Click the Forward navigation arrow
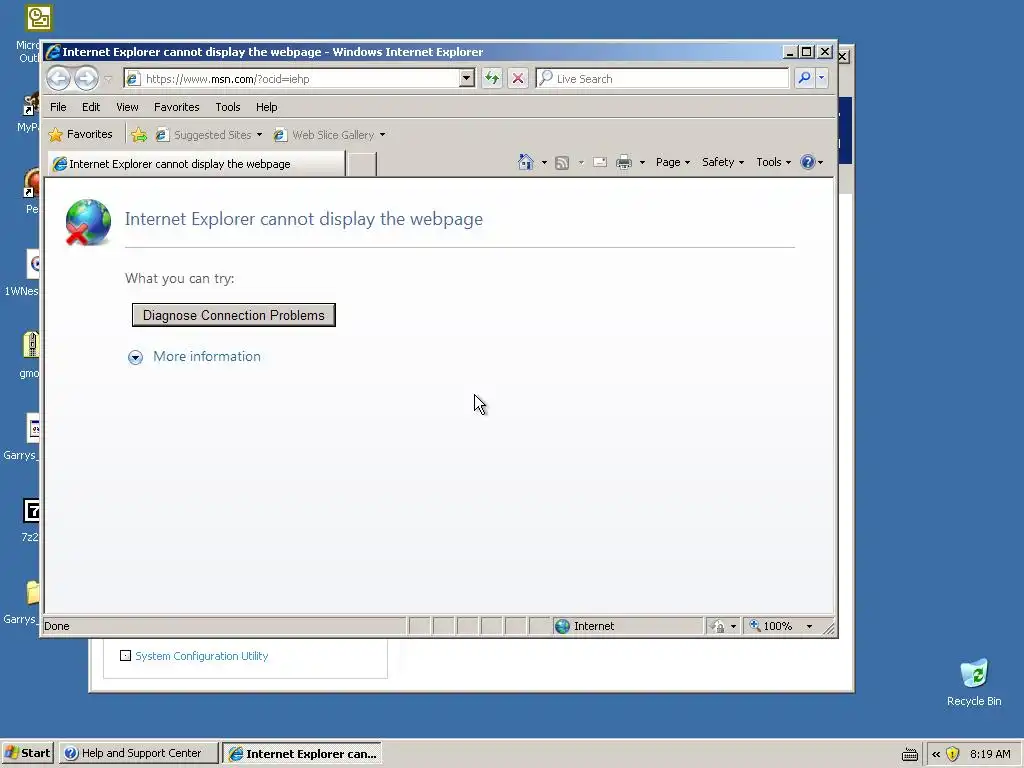1024x768 pixels. [x=86, y=79]
